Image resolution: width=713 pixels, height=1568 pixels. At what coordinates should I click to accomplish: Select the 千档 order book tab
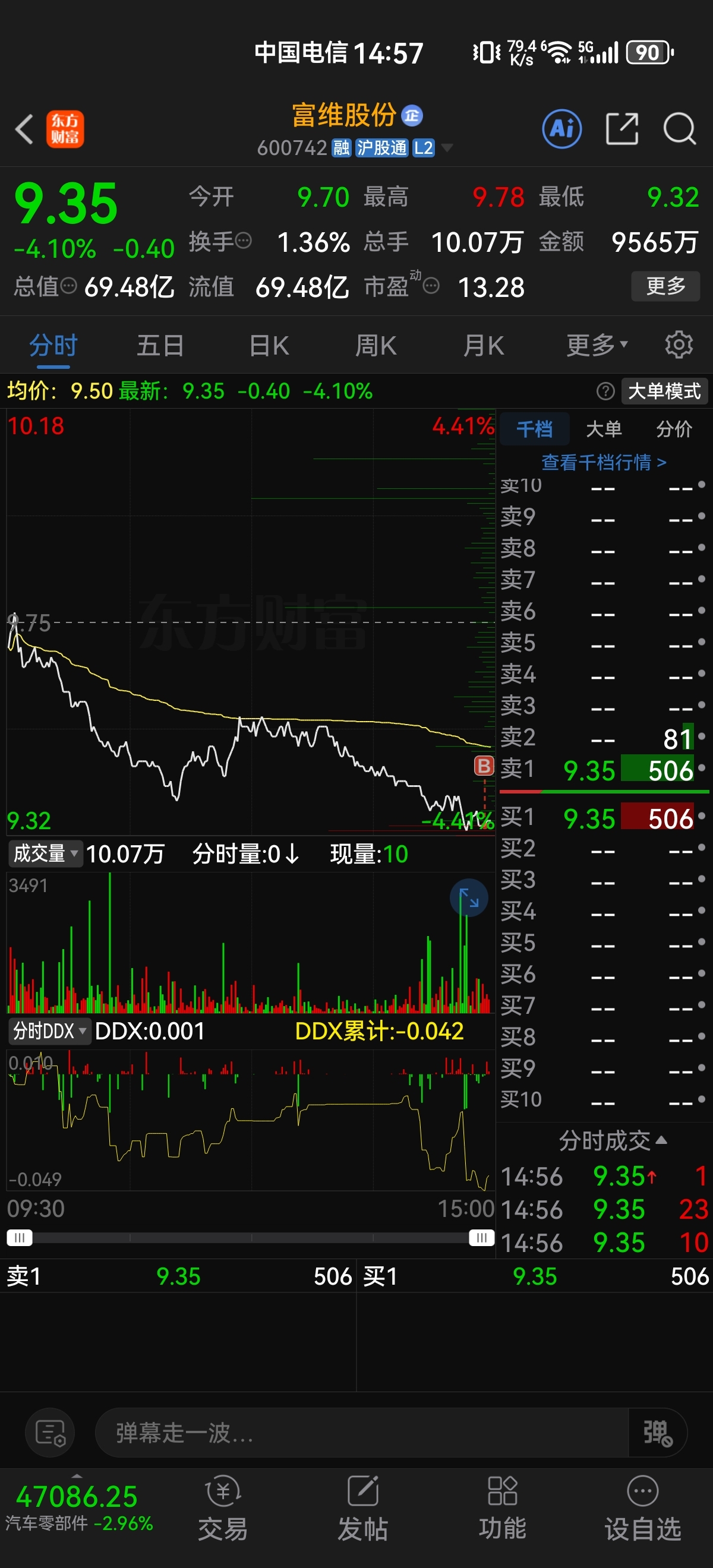(535, 428)
